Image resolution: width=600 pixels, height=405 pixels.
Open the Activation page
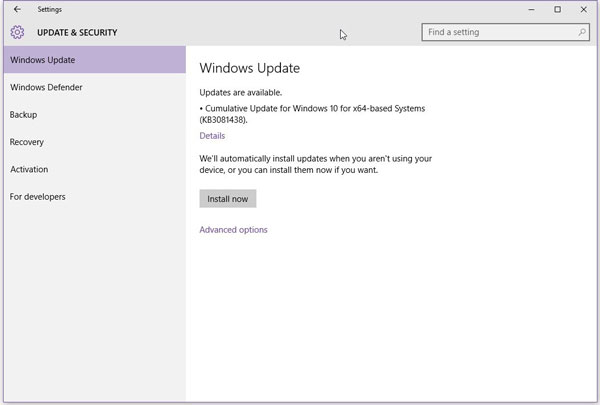(95, 169)
